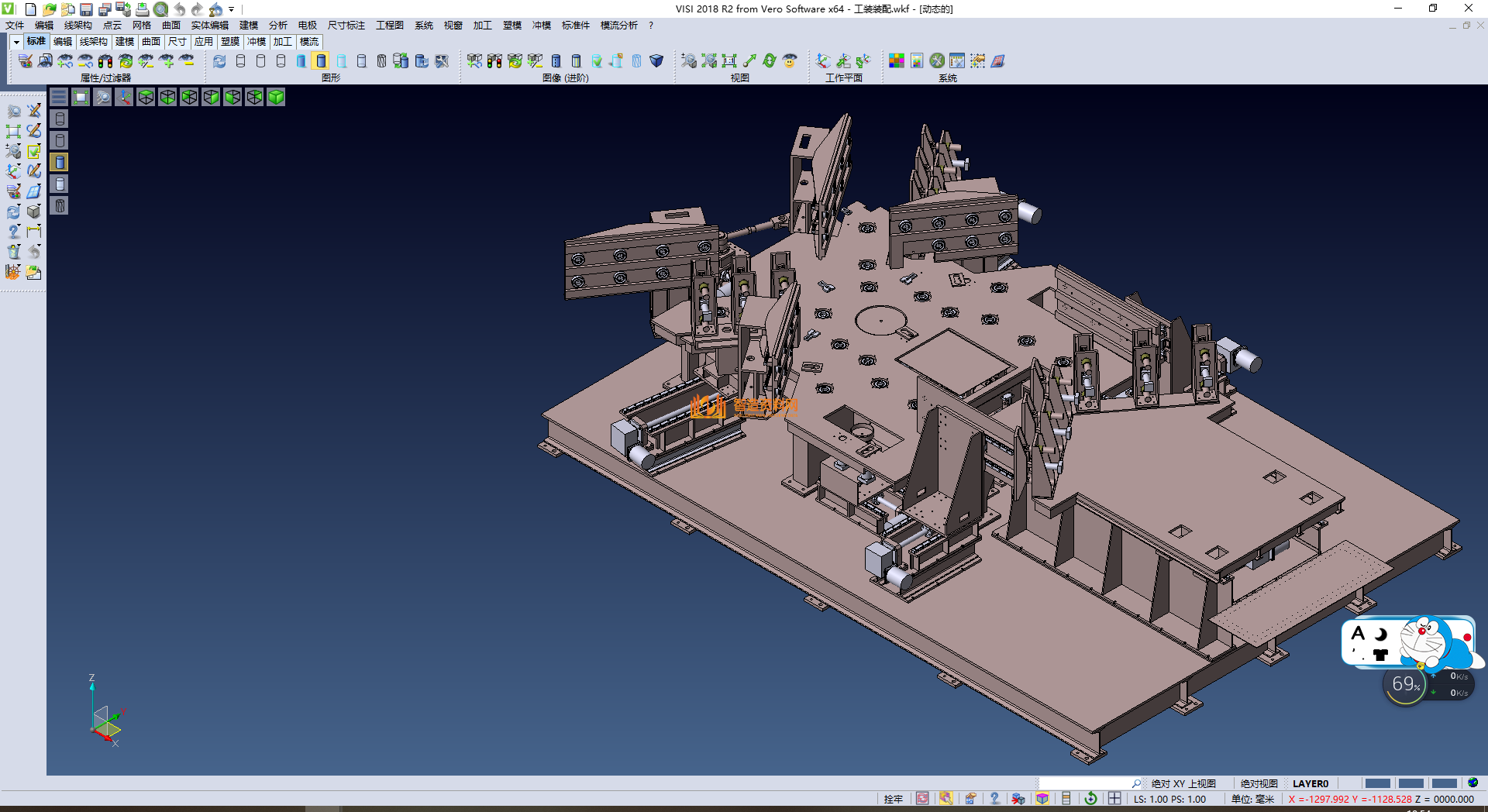Click the first blue color swatch in status bar
This screenshot has width=1488, height=812.
point(1377,783)
